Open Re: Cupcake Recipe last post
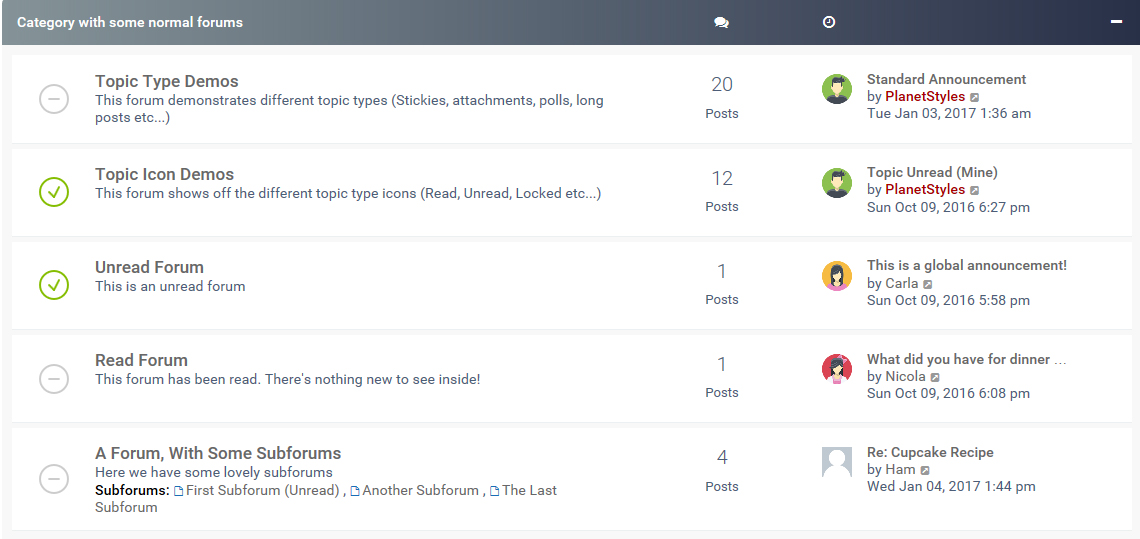This screenshot has height=539, width=1140. 930,452
